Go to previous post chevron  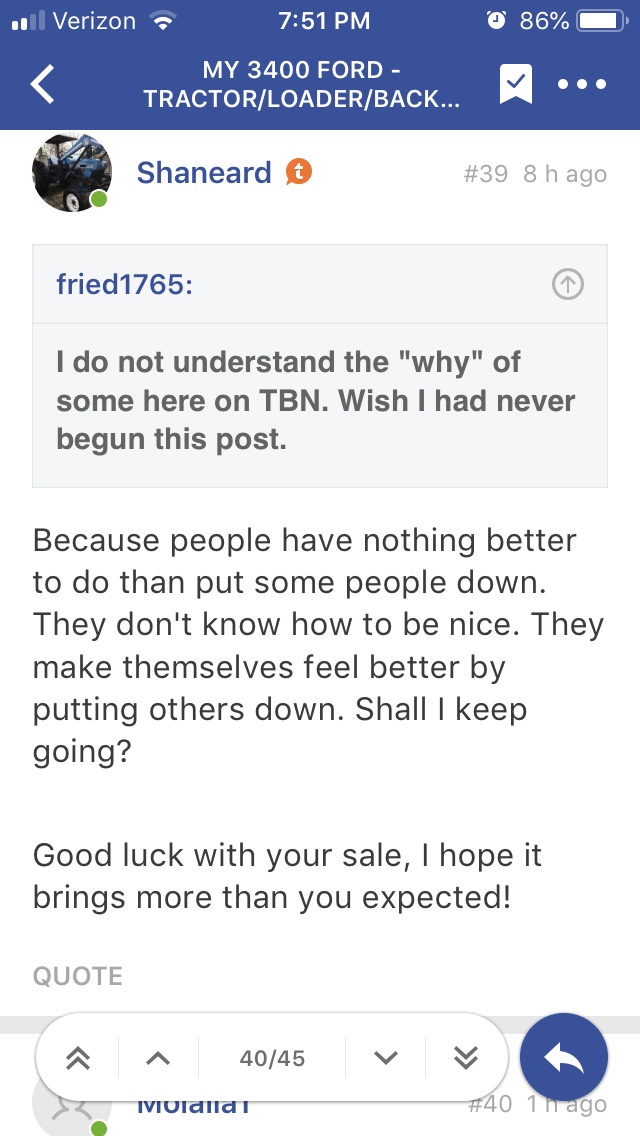[x=158, y=1058]
